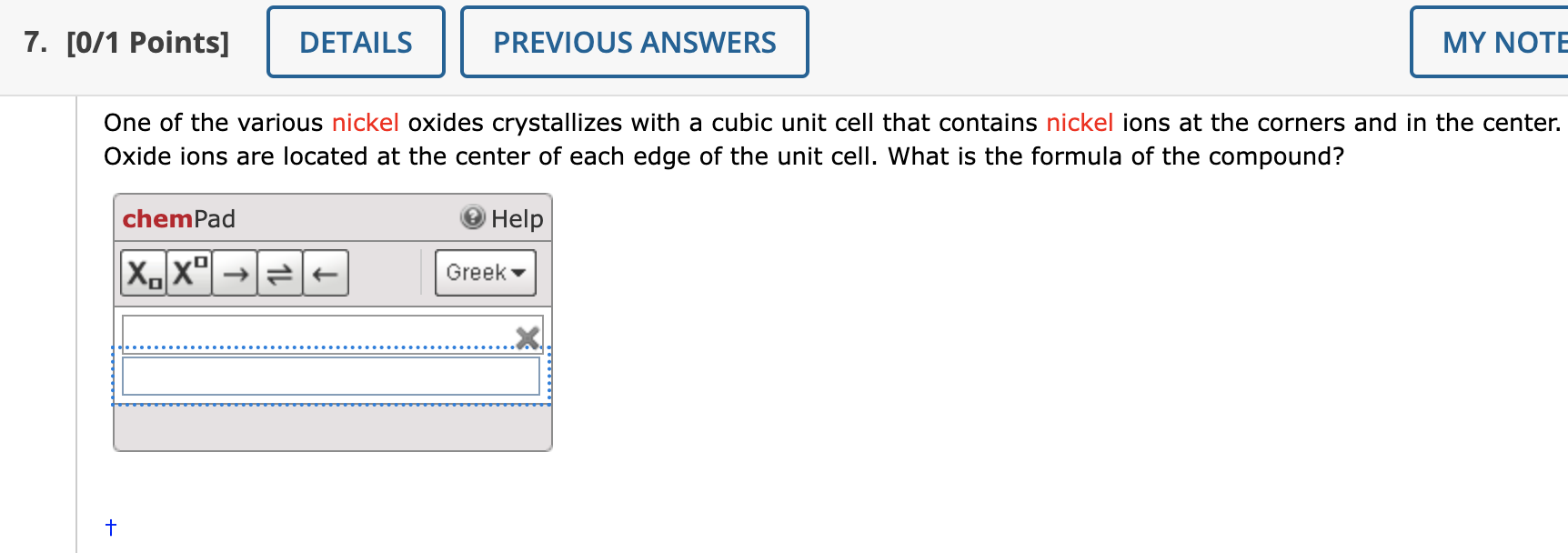
Task: Highlight the word nickel in the question
Action: point(367,123)
